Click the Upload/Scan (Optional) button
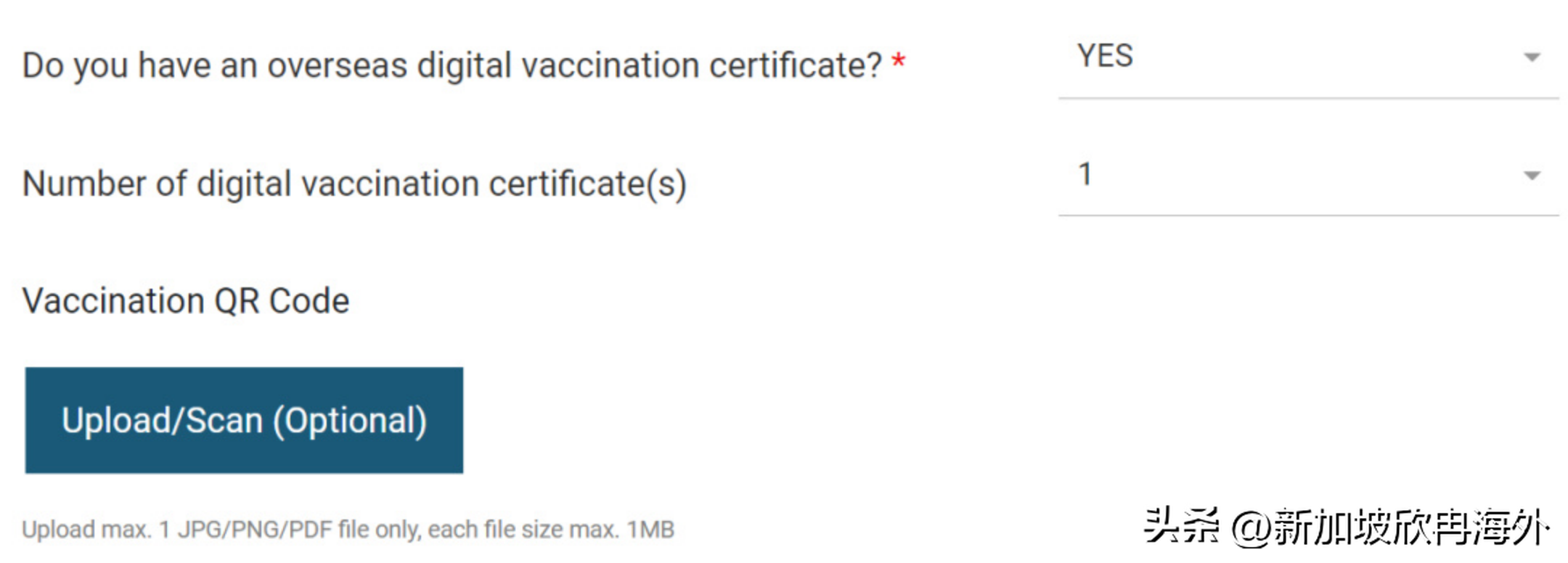The width and height of the screenshot is (1568, 563). pyautogui.click(x=244, y=420)
